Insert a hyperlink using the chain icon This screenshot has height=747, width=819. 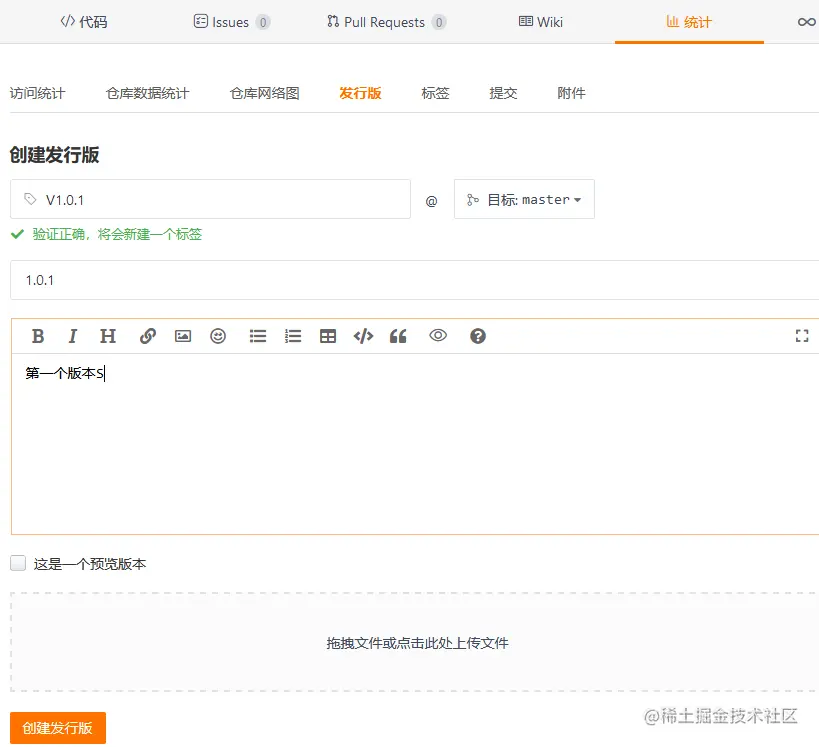[x=147, y=336]
